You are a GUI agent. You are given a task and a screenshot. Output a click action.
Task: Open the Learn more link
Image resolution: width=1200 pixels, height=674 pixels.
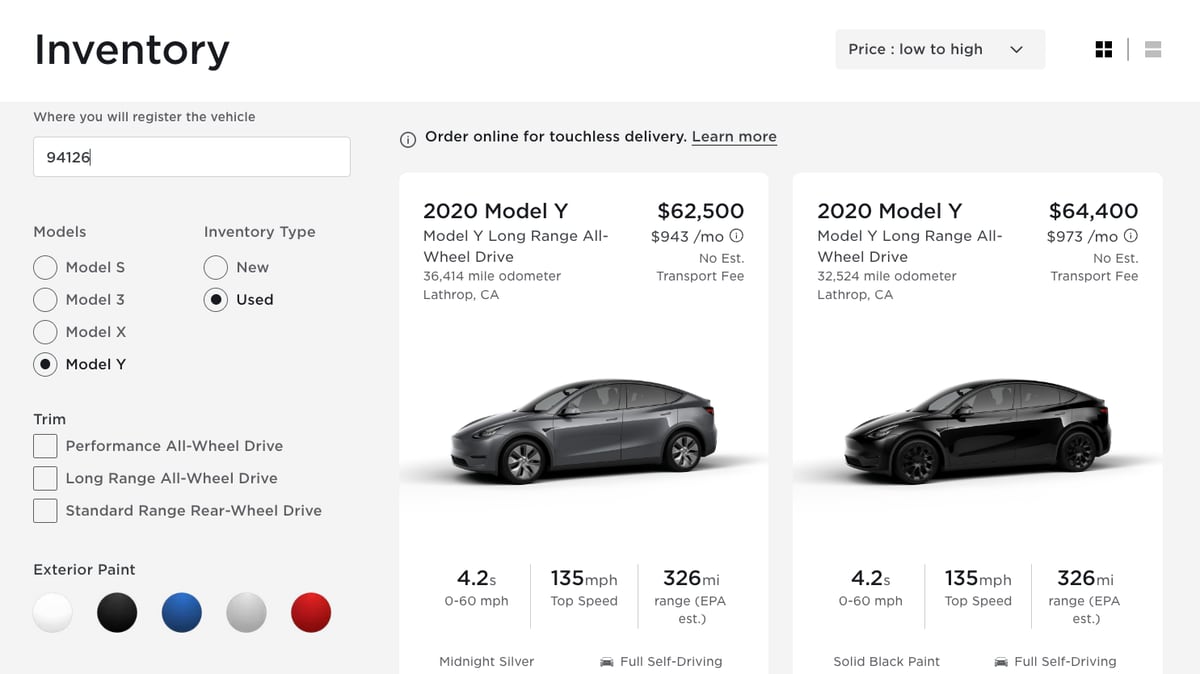coord(734,136)
